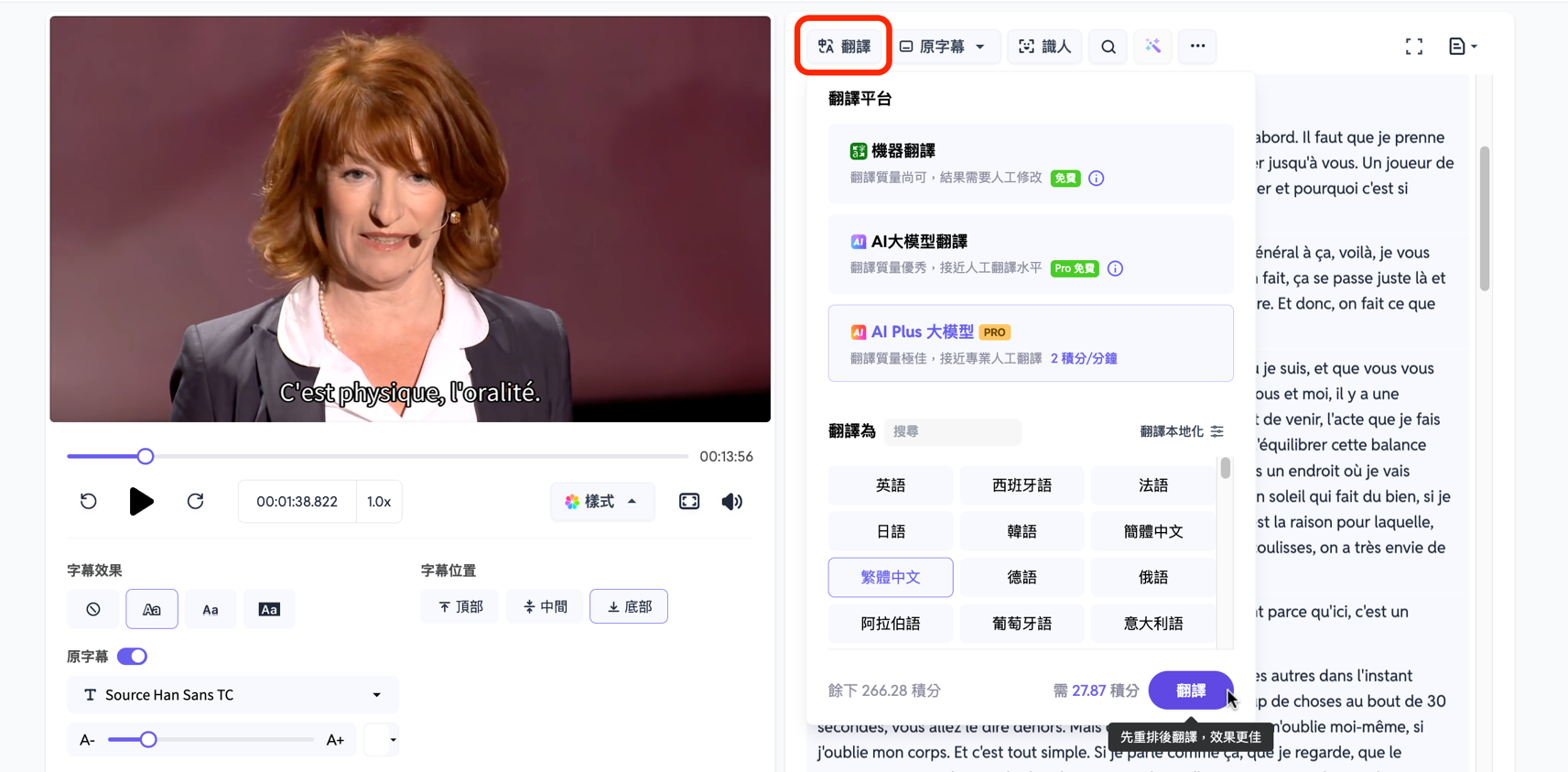
Task: Open the search magnifier icon
Action: (1108, 46)
